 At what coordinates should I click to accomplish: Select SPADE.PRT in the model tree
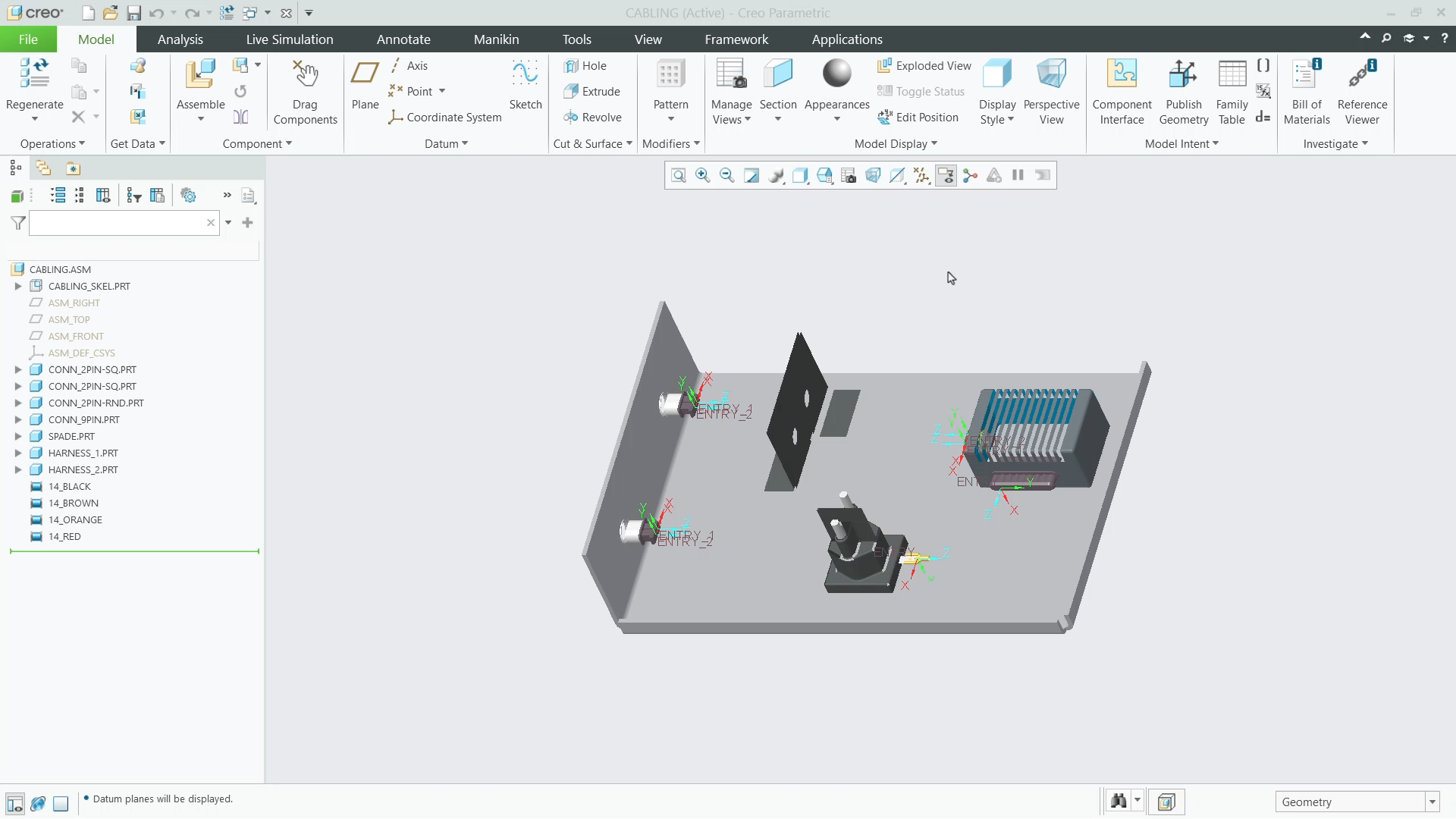point(71,437)
